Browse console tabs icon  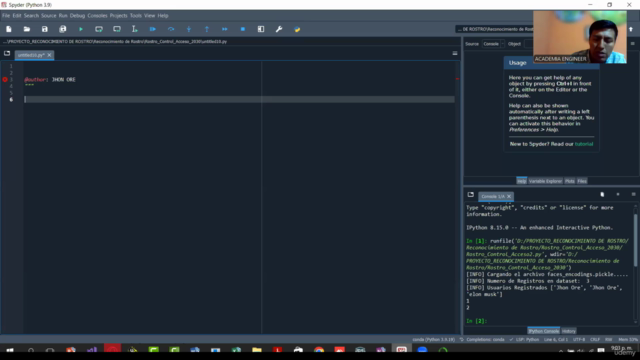click(471, 195)
